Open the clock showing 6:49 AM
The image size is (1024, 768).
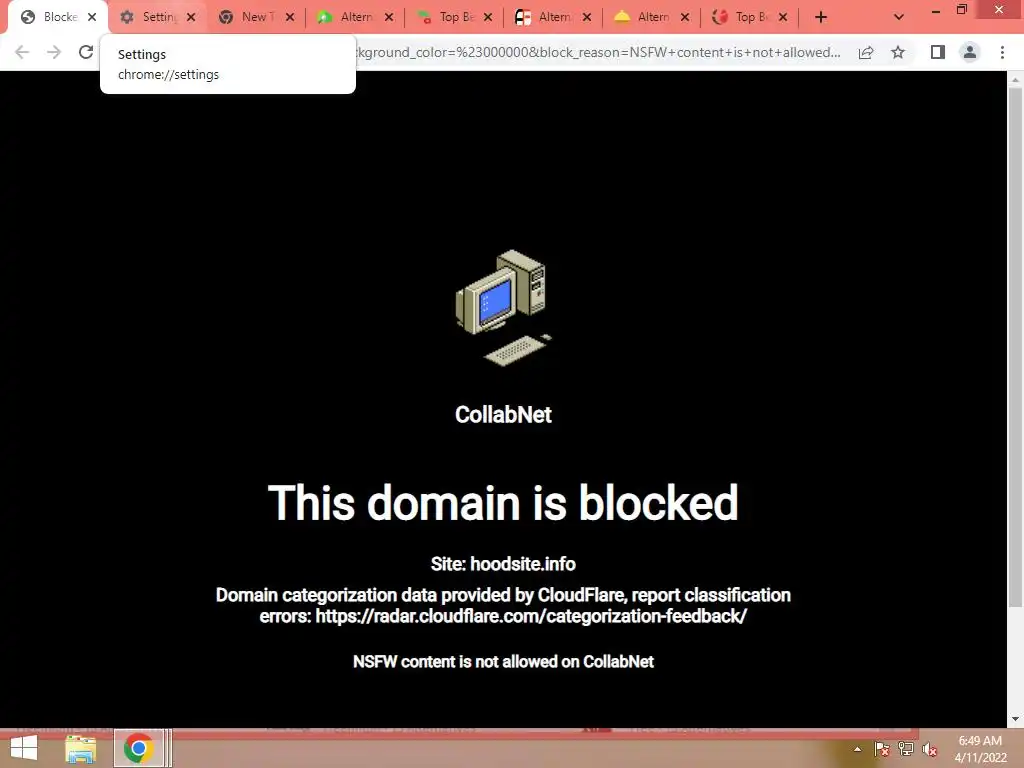(x=980, y=749)
